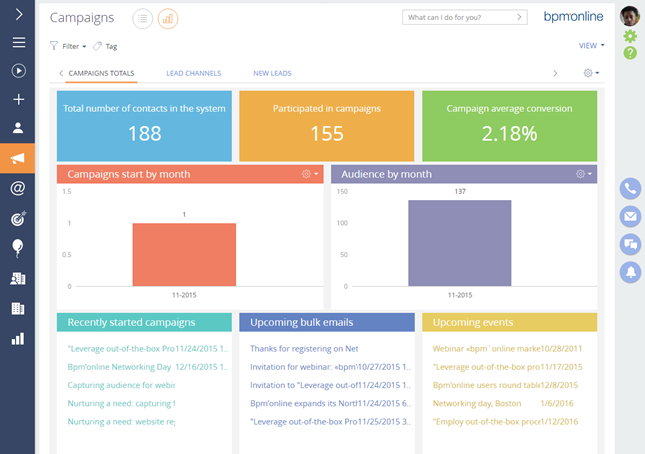Click the Tag button
Viewport: 645px width, 454px height.
click(106, 46)
